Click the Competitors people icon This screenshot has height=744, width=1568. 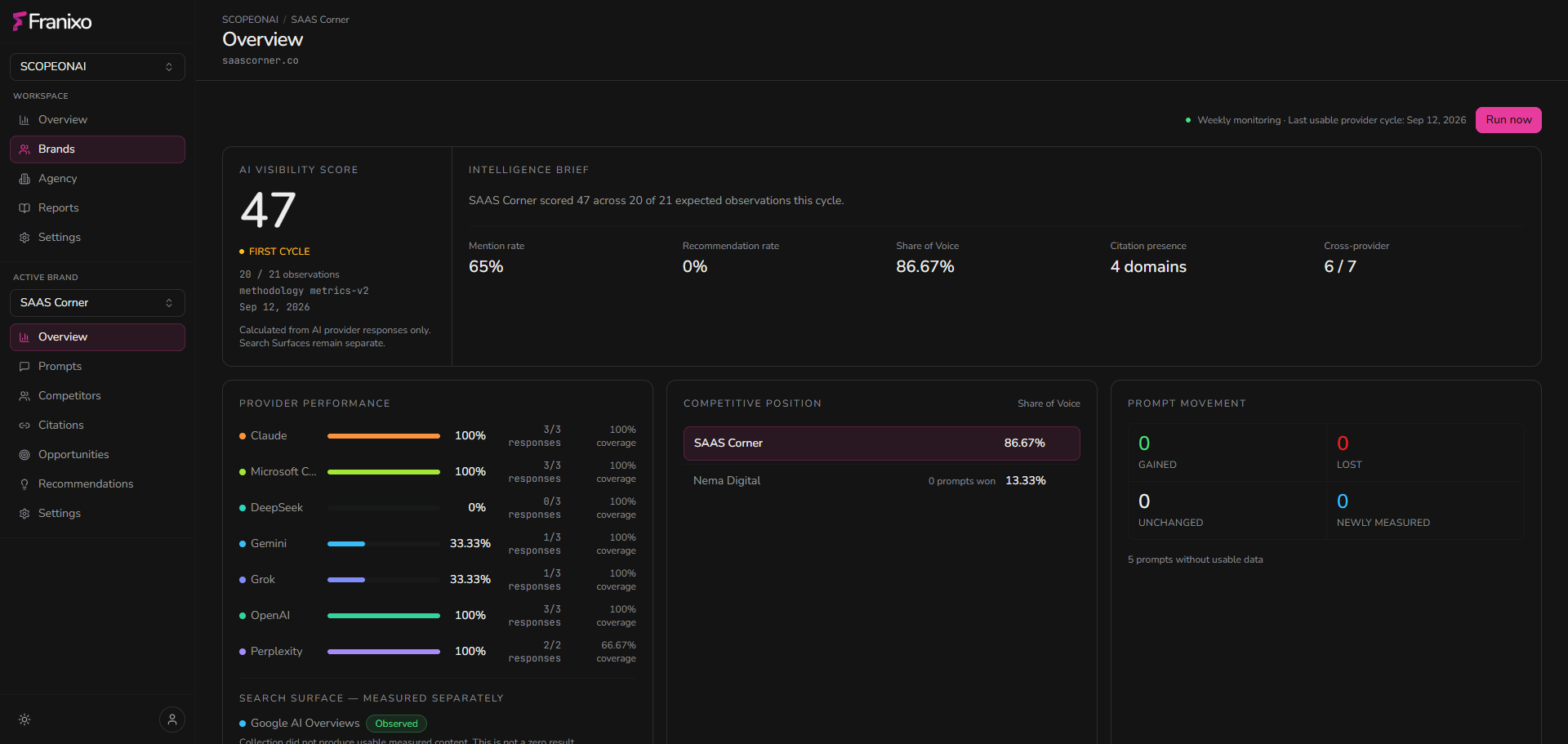(x=24, y=396)
